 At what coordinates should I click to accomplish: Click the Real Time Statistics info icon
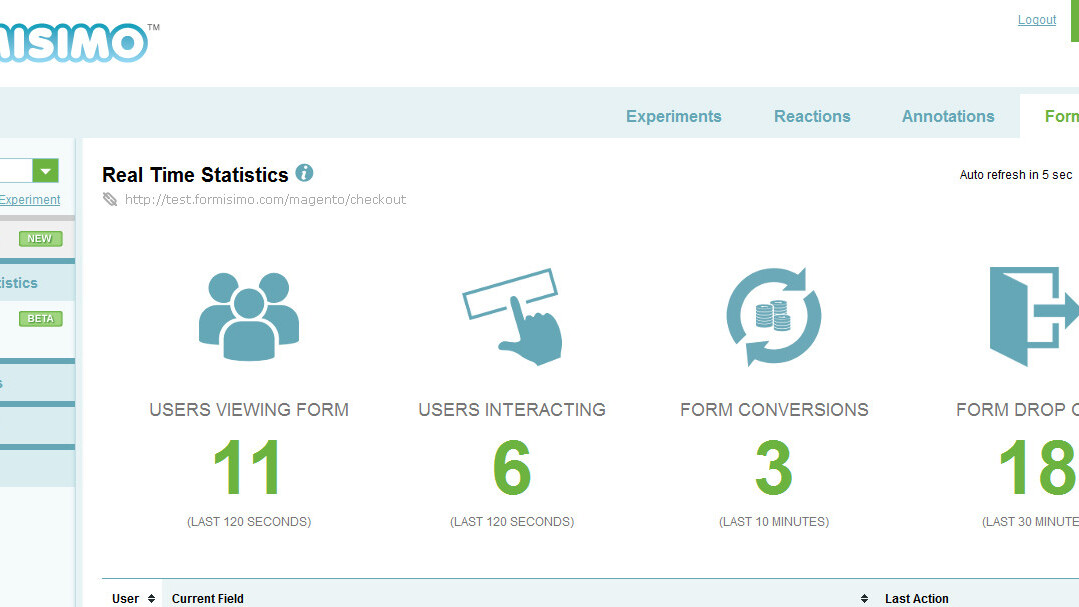point(305,173)
